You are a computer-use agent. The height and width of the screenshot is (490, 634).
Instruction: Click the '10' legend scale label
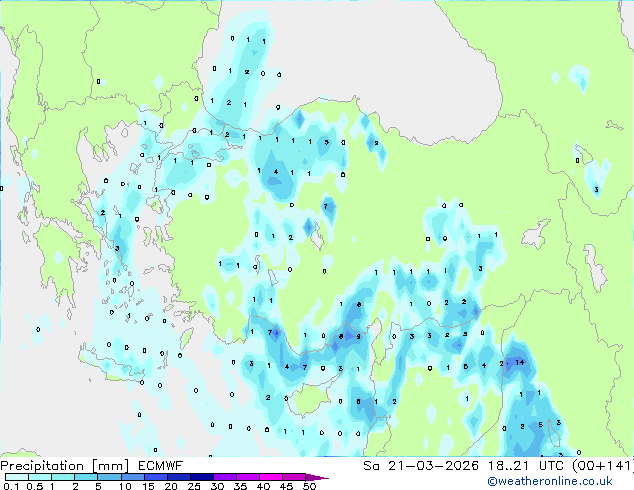pos(125,486)
